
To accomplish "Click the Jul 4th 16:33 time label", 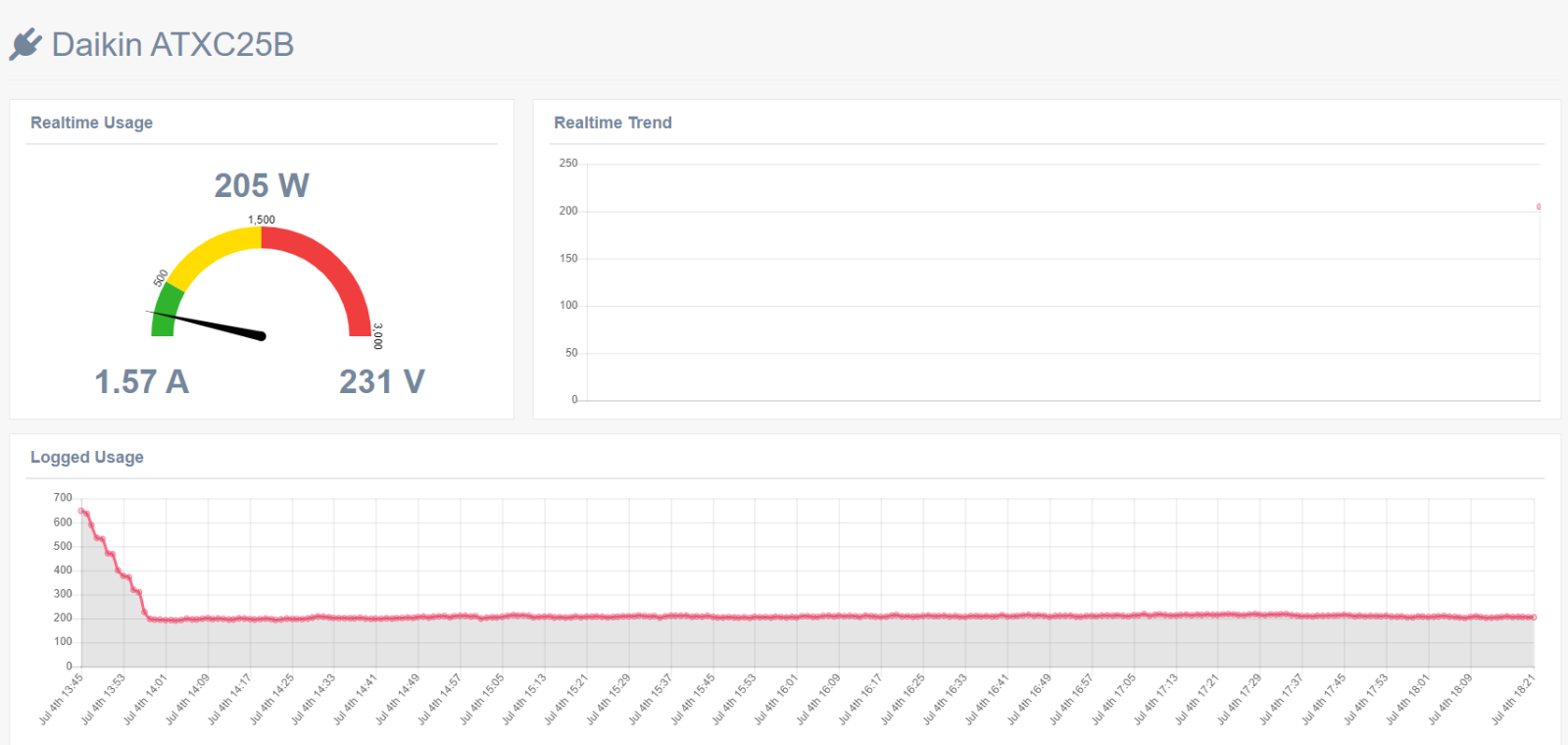I will 944,699.
